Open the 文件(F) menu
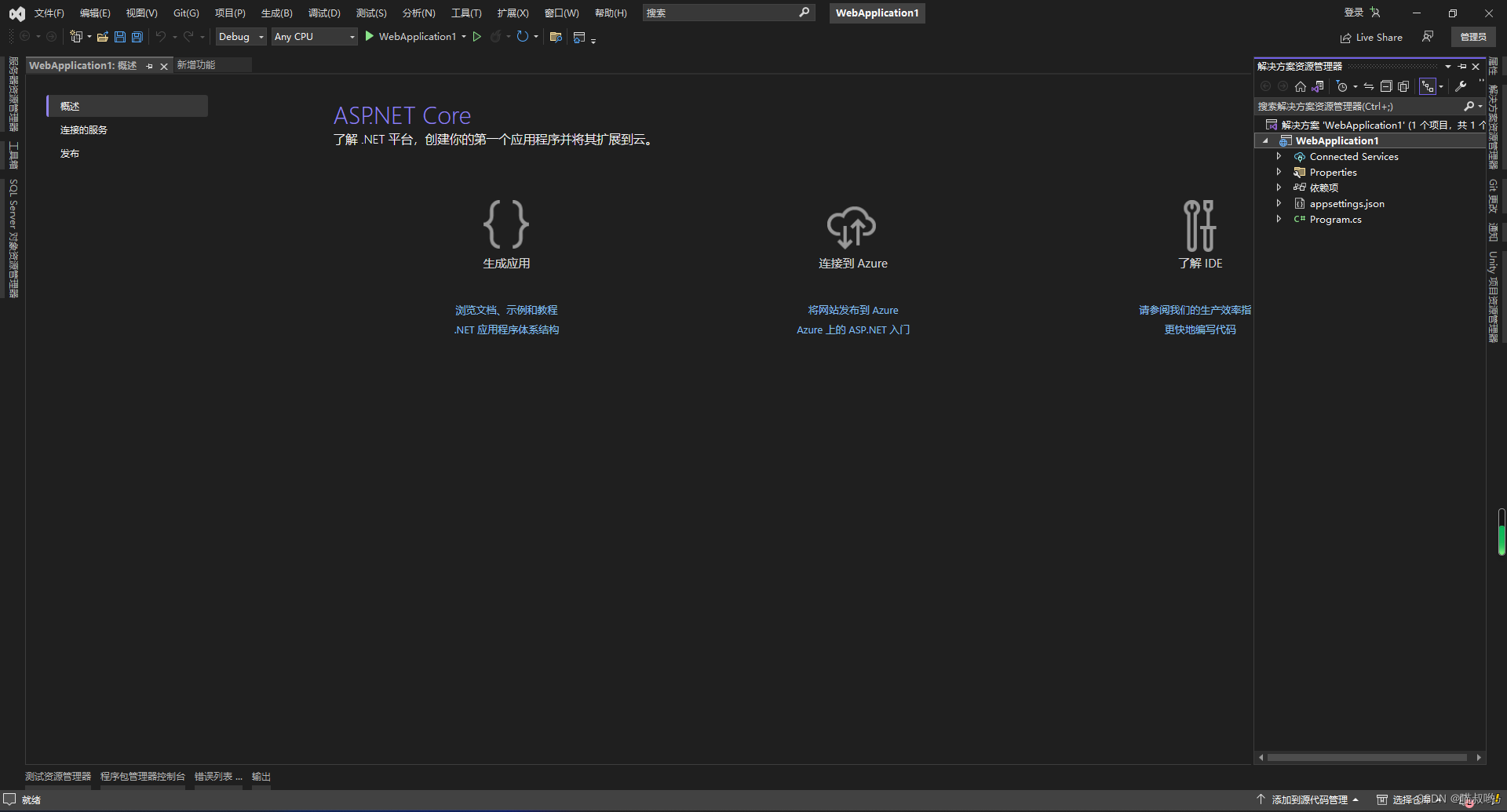Image resolution: width=1507 pixels, height=812 pixels. click(x=49, y=13)
